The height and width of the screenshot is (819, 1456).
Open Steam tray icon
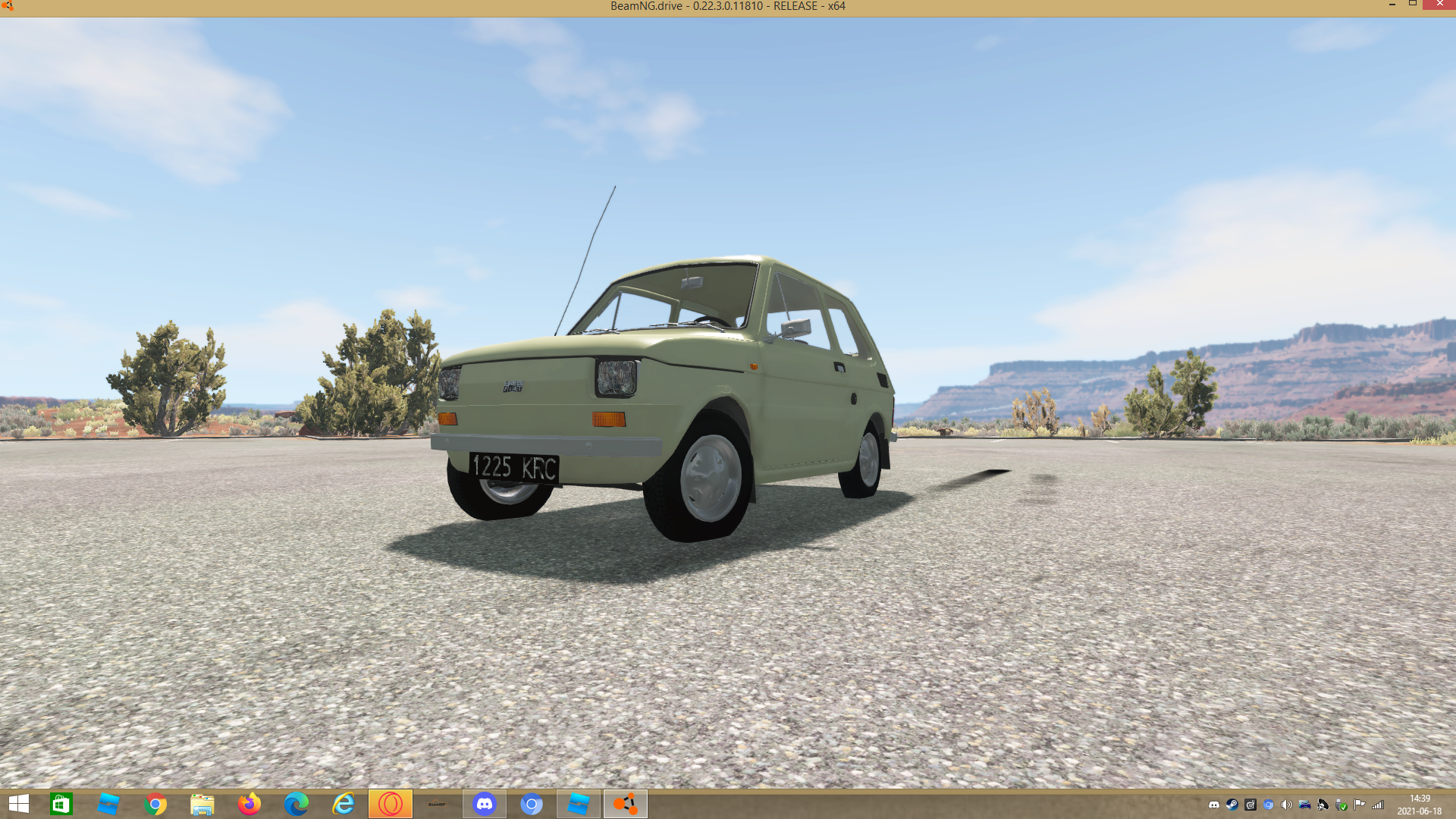[x=1232, y=805]
